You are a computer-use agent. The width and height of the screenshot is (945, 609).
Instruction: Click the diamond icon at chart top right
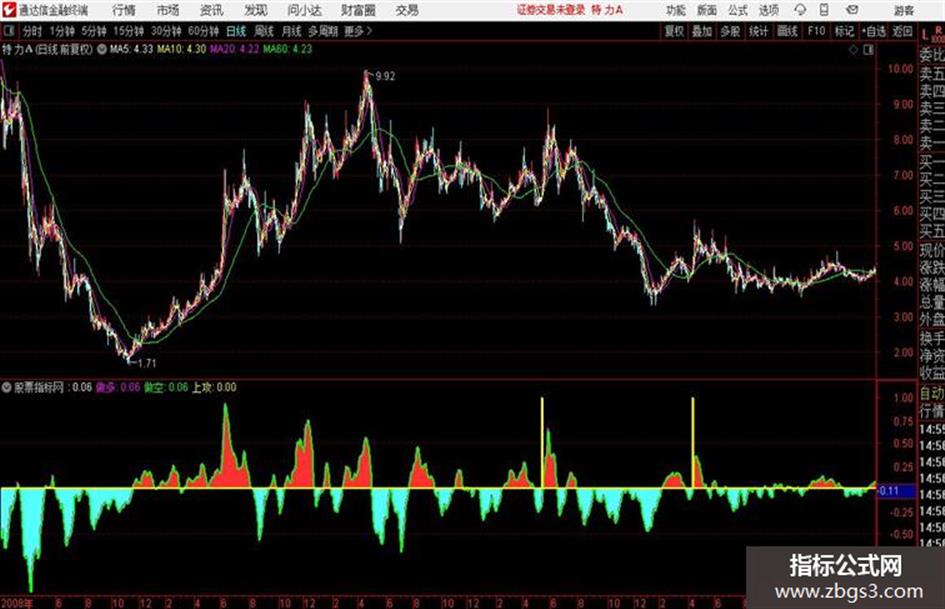(853, 50)
